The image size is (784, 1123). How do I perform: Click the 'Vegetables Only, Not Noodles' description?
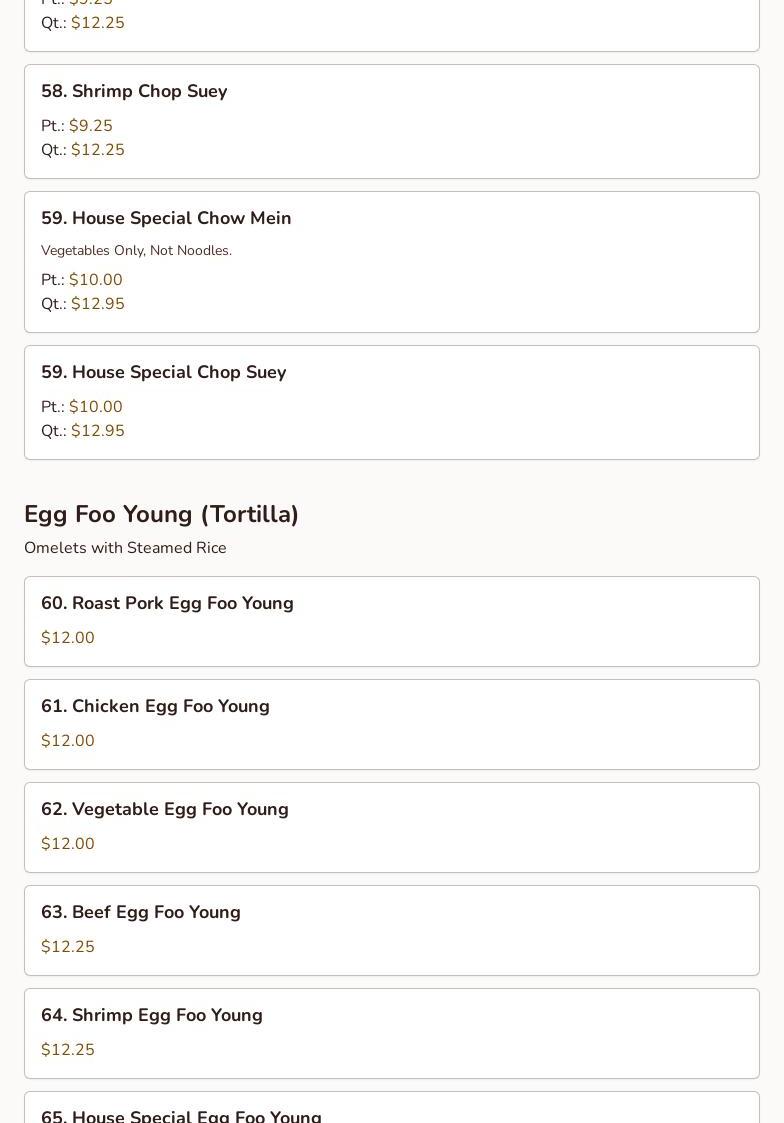coord(136,251)
